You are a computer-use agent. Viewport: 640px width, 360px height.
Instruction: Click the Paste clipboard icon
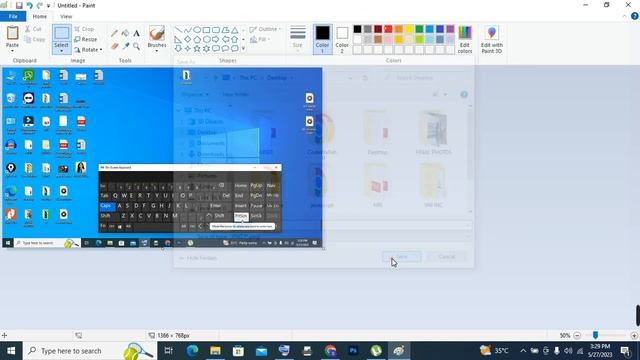click(x=12, y=33)
